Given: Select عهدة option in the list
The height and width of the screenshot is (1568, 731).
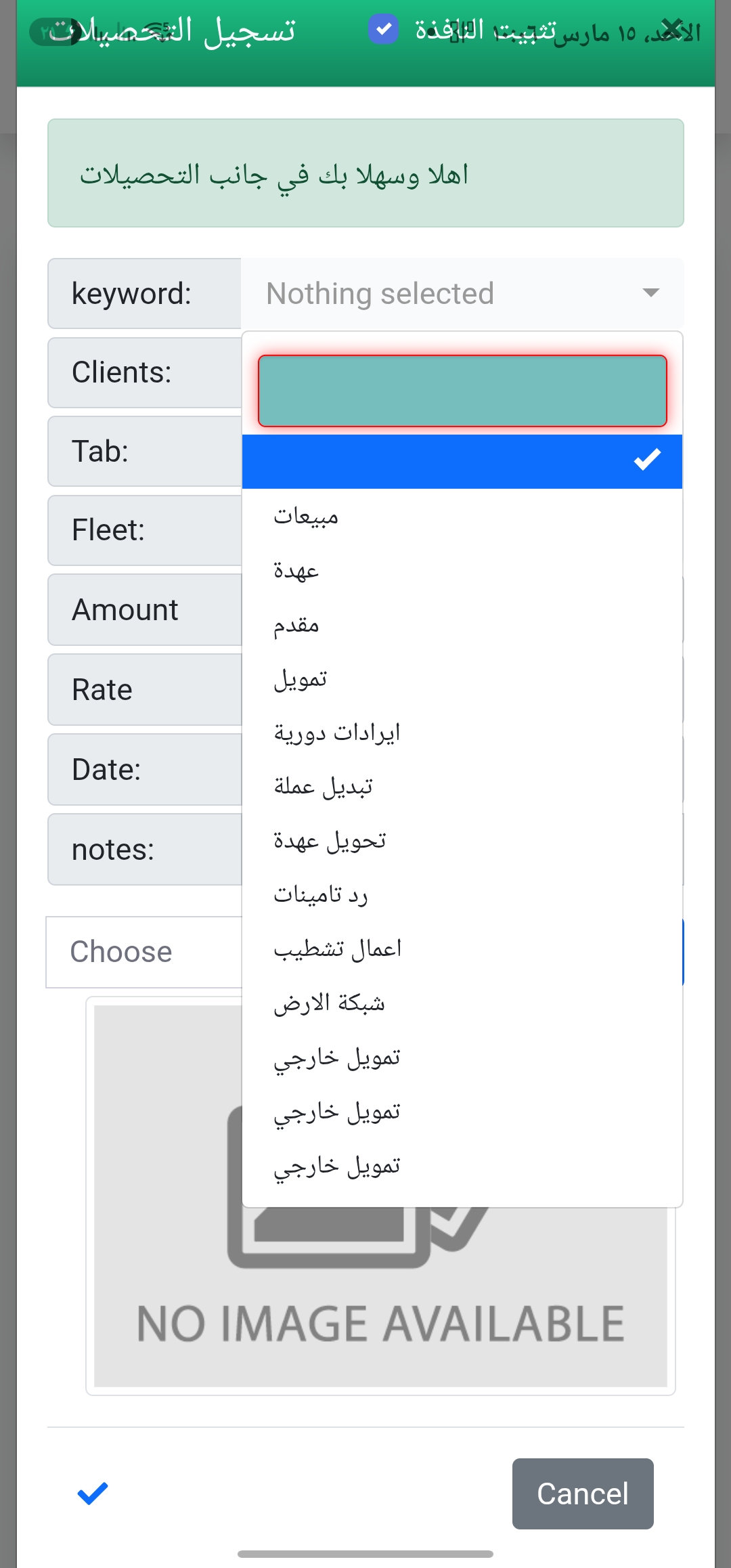Looking at the screenshot, I should point(296,570).
